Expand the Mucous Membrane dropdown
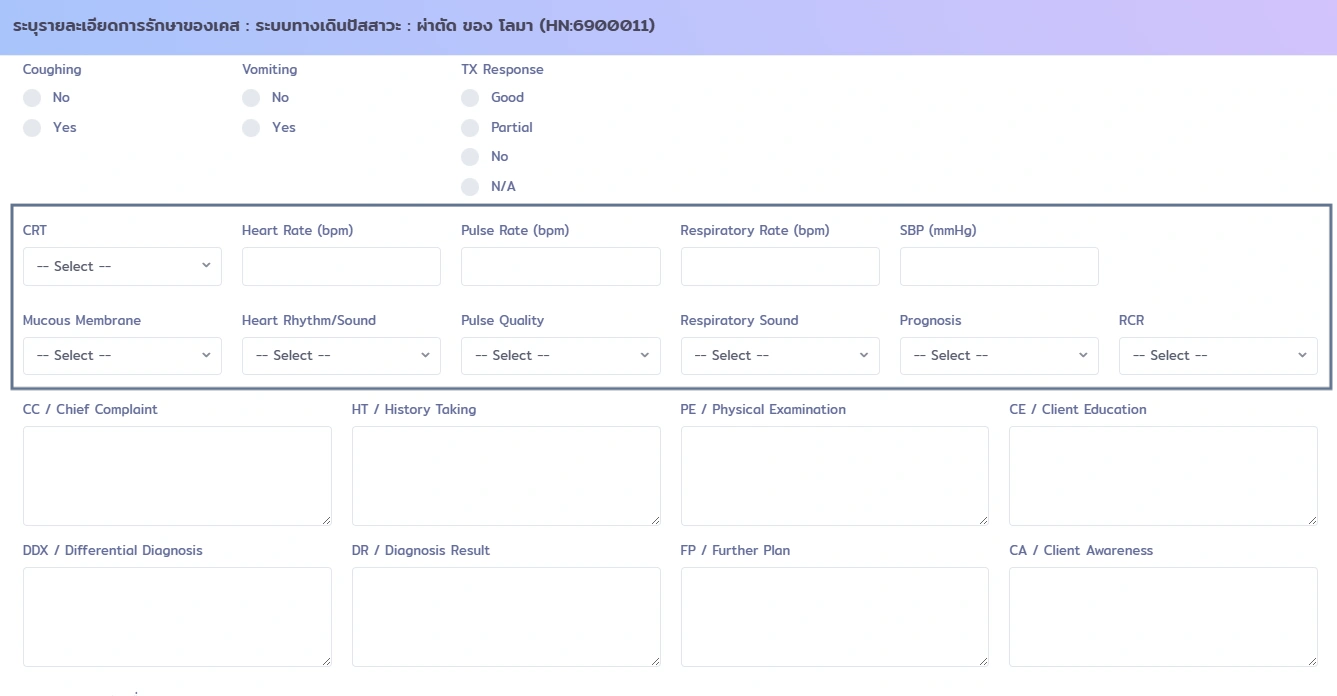This screenshot has width=1337, height=696. click(x=122, y=356)
